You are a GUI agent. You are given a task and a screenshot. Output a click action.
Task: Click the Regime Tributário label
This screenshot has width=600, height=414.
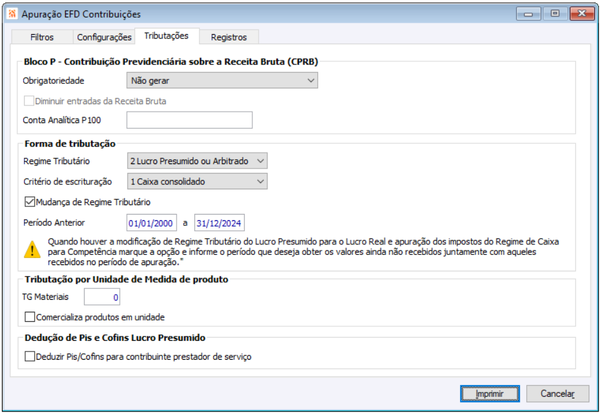[x=57, y=161]
